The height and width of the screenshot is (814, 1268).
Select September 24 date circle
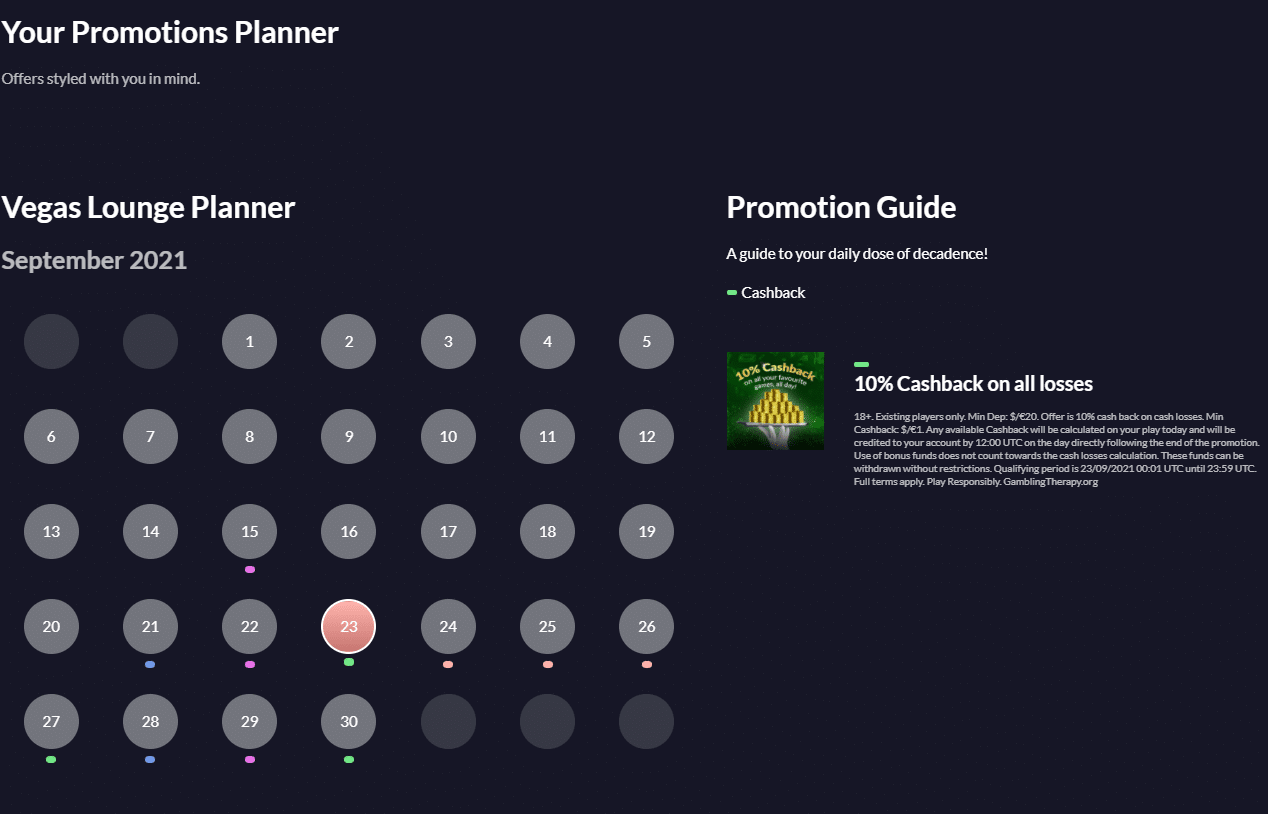pos(448,627)
